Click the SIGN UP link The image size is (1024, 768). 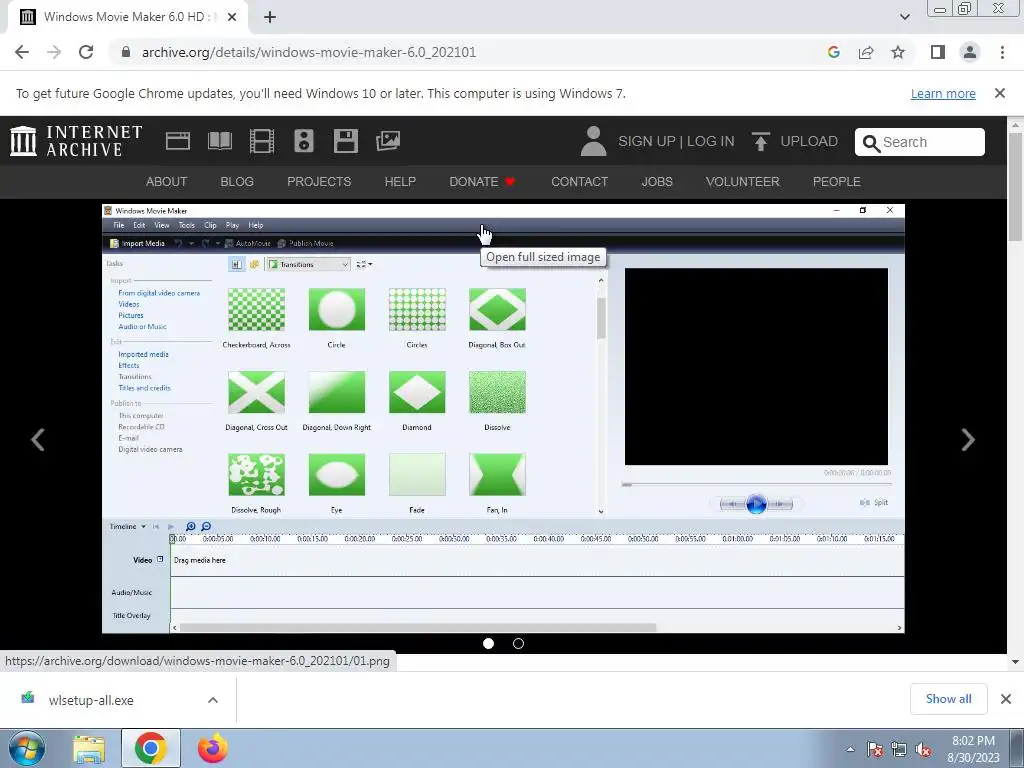647,141
